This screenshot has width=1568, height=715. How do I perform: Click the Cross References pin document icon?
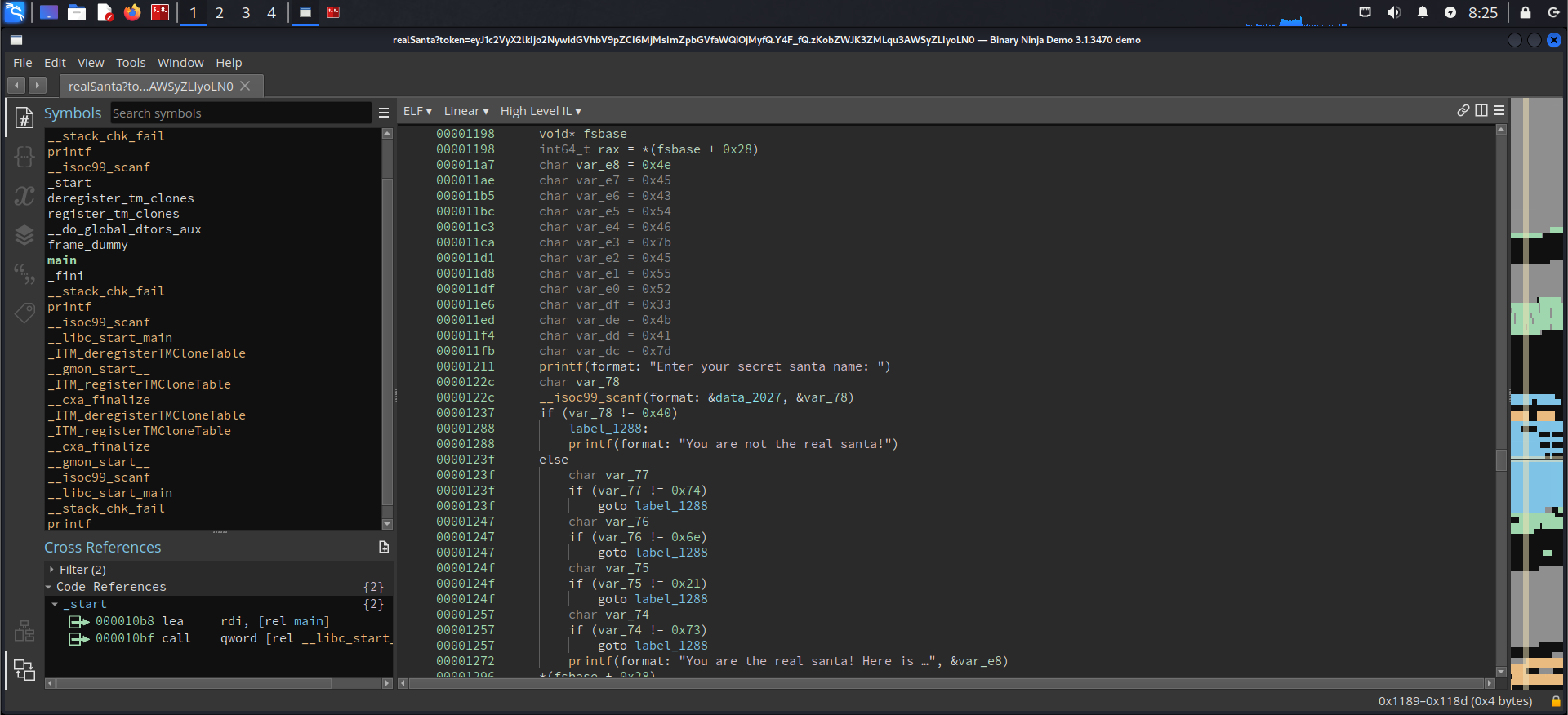click(x=384, y=547)
